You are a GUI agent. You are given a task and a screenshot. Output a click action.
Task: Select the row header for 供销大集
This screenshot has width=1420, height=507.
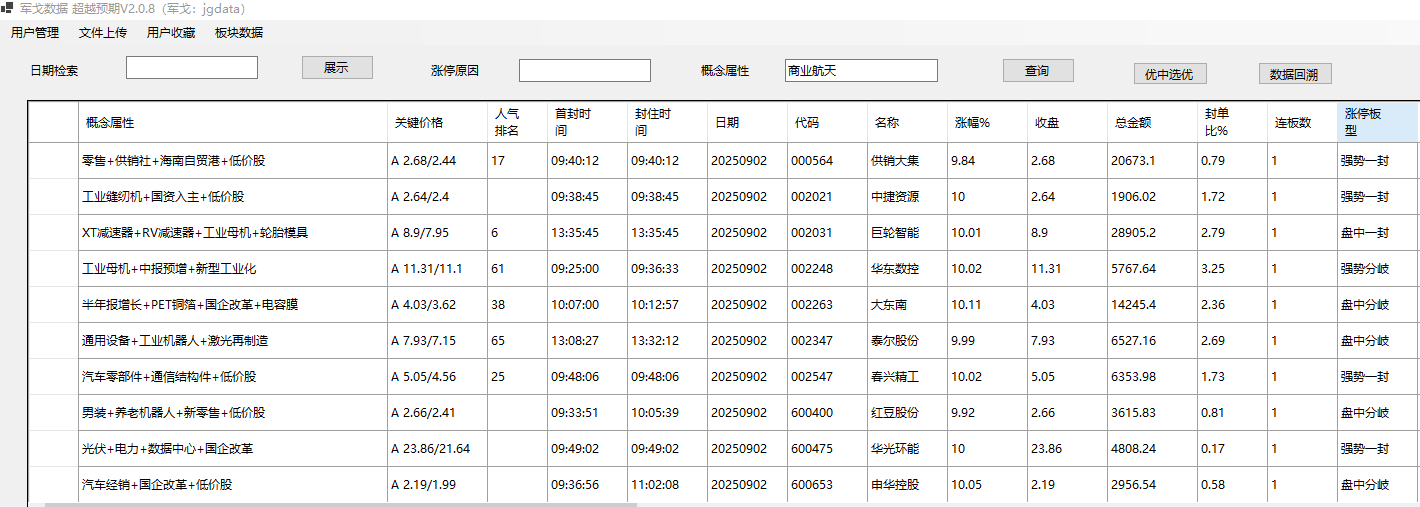pyautogui.click(x=53, y=161)
